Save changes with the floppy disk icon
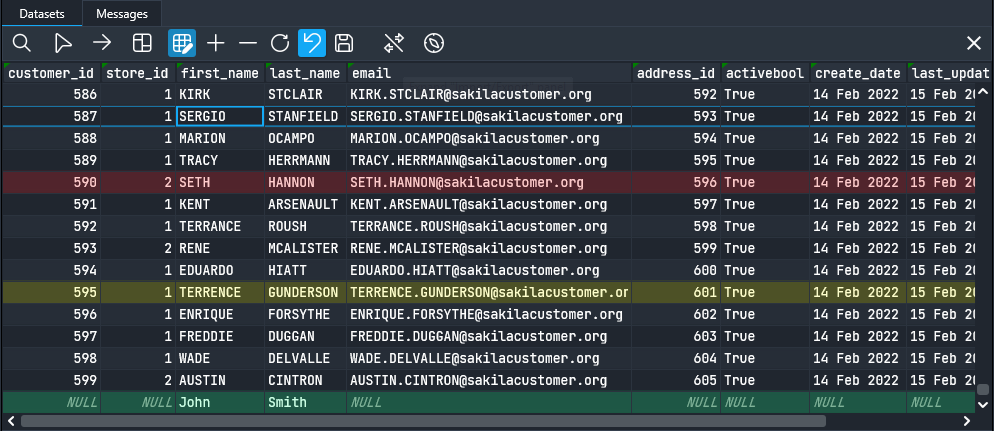The width and height of the screenshot is (994, 431). [344, 43]
